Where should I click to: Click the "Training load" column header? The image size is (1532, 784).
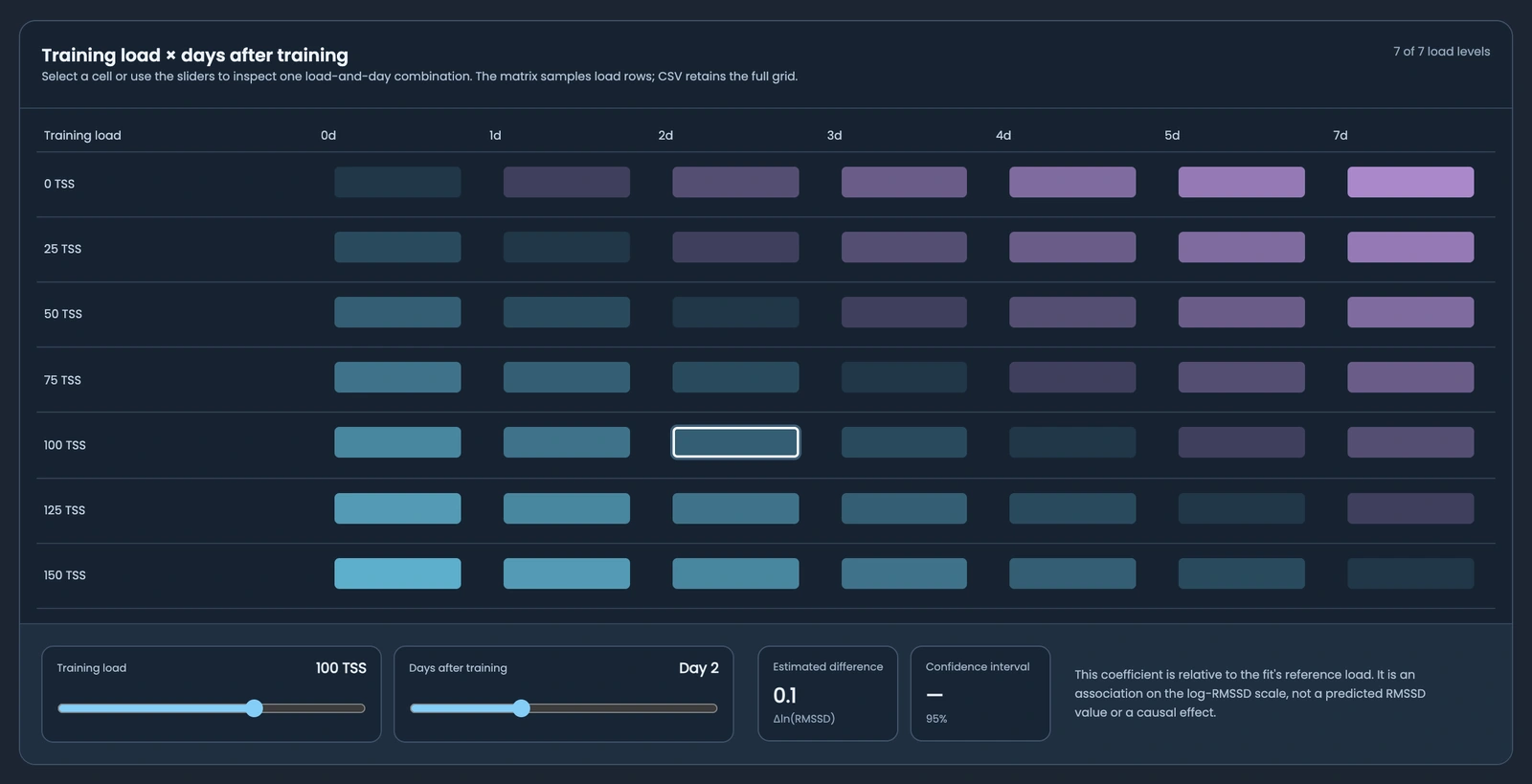pyautogui.click(x=82, y=135)
